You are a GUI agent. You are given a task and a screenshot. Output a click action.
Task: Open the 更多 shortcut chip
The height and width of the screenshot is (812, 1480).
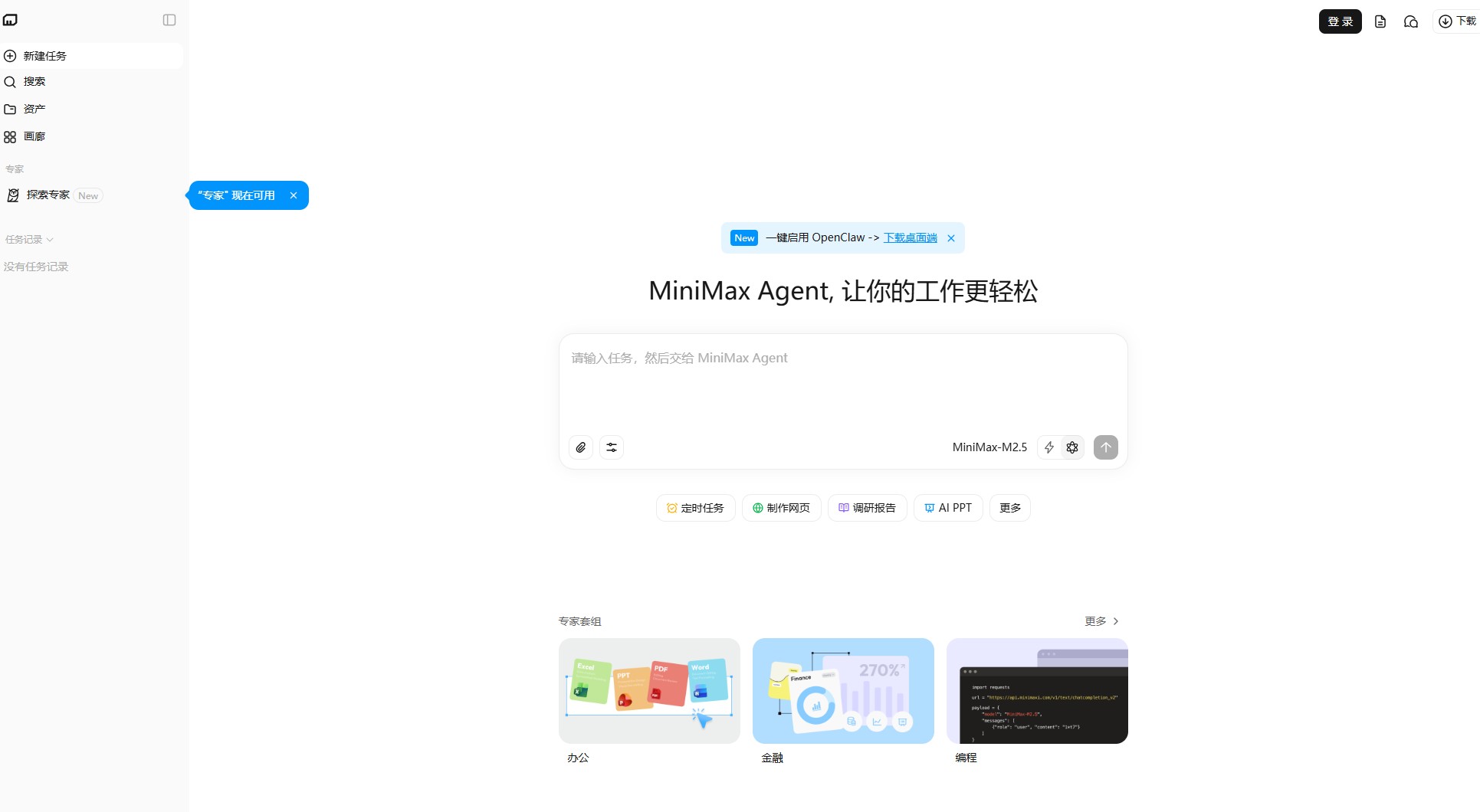point(1009,507)
